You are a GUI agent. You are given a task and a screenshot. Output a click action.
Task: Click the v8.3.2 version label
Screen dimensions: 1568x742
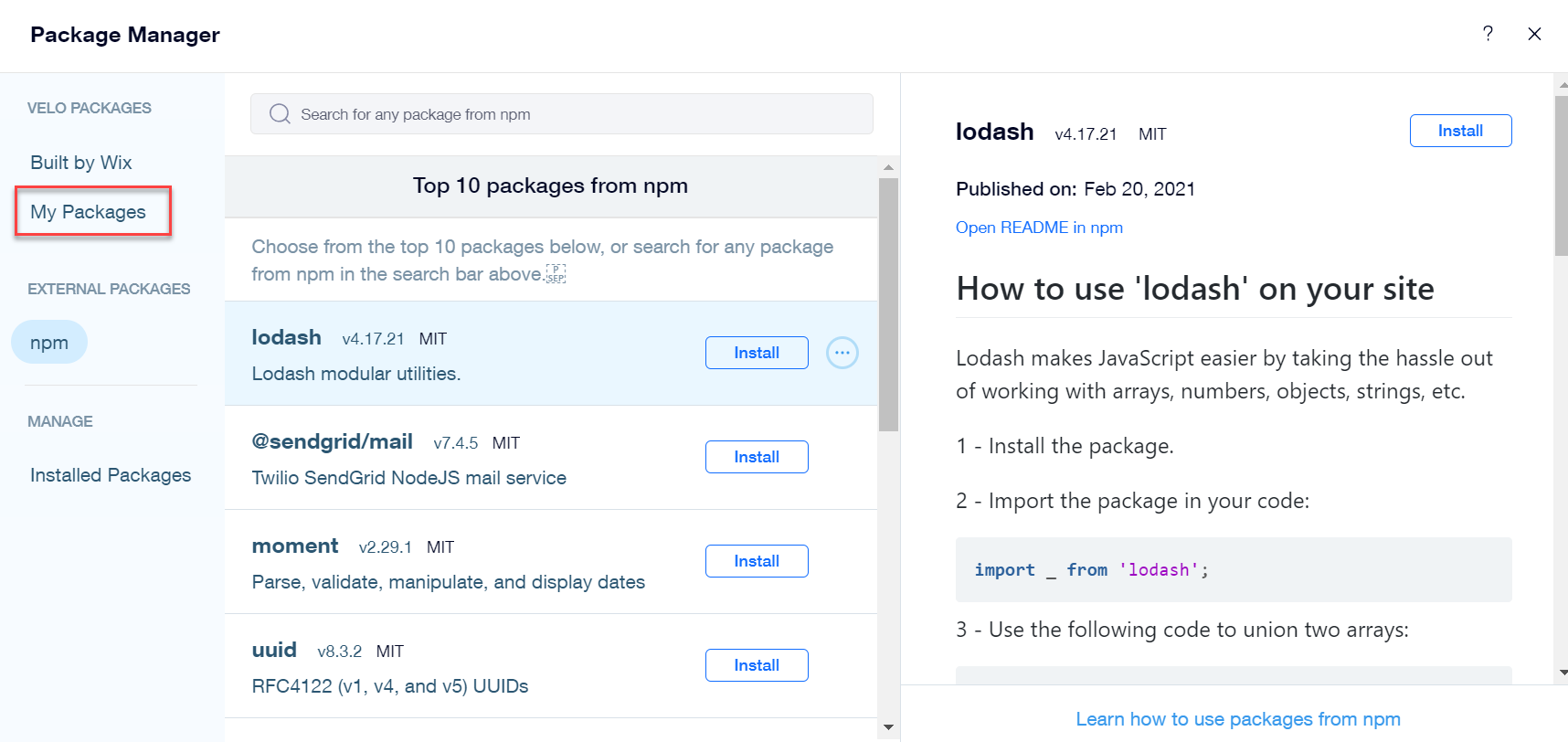coord(339,652)
